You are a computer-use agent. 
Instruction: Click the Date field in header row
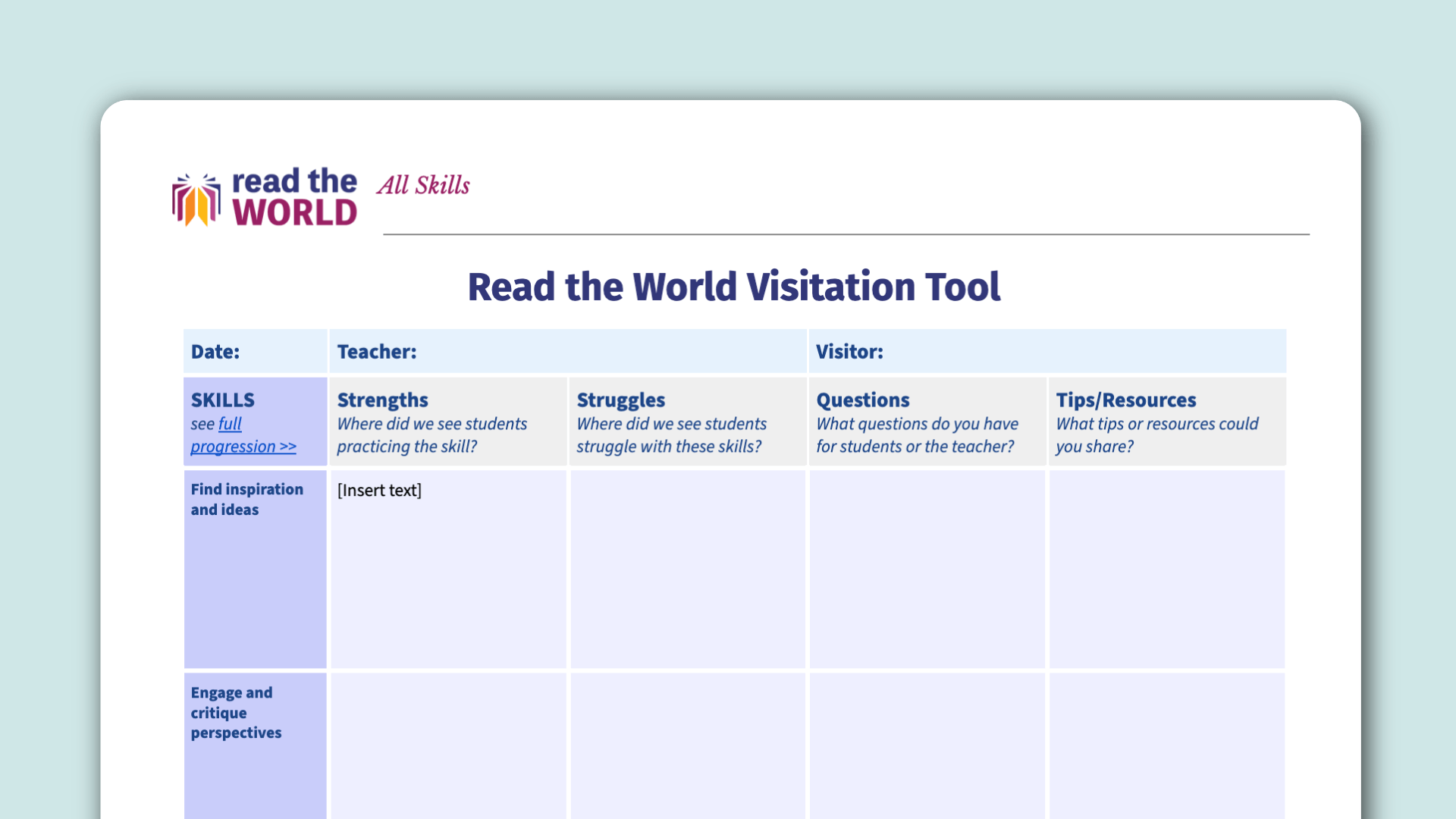[255, 352]
